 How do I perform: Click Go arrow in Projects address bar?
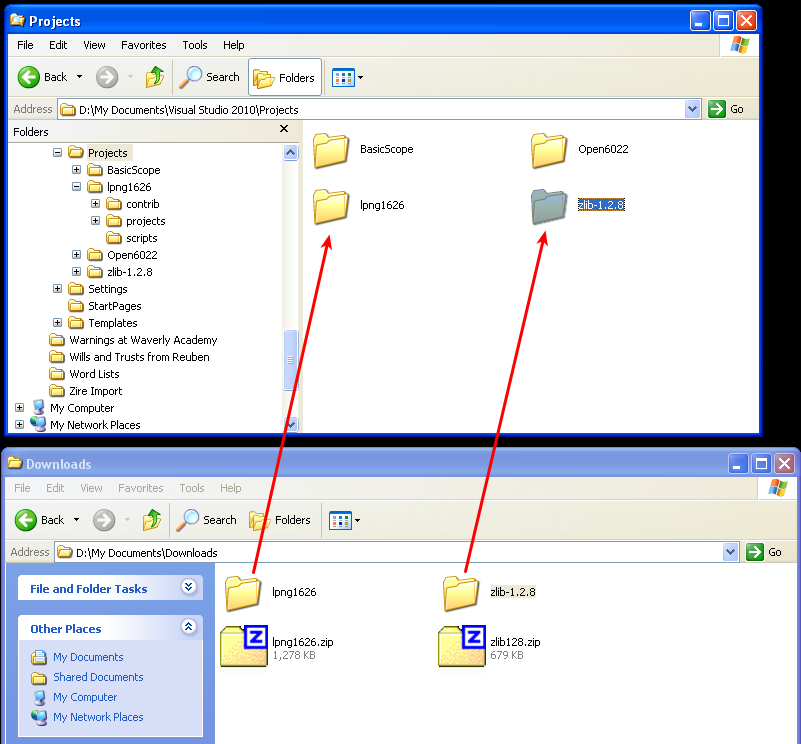(x=716, y=109)
